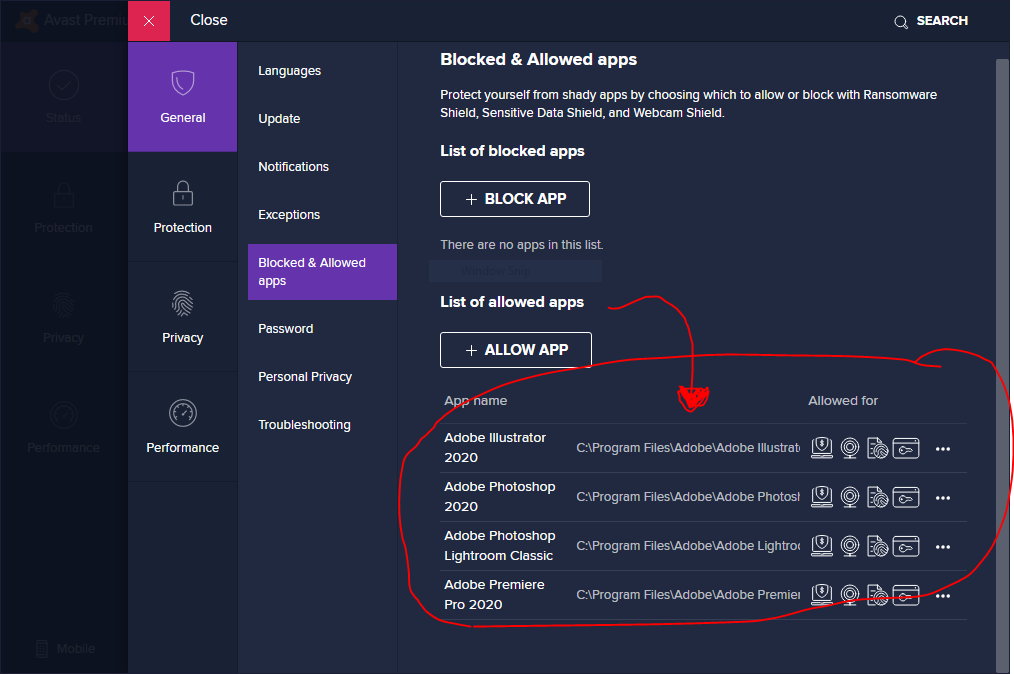This screenshot has height=674, width=1014.
Task: Click the Adobe Illustrator file path
Action: tap(688, 448)
